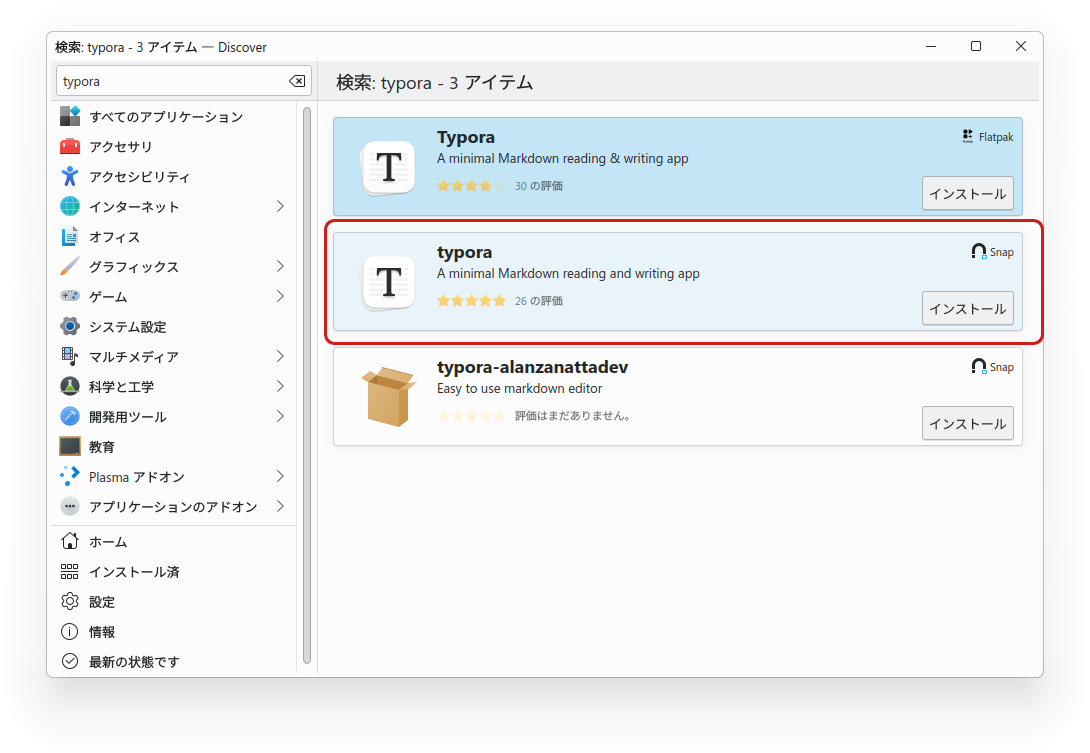The width and height of the screenshot is (1090, 753).
Task: Click the Application Addons (アプリケーションのアドオン) icon
Action: 70,506
